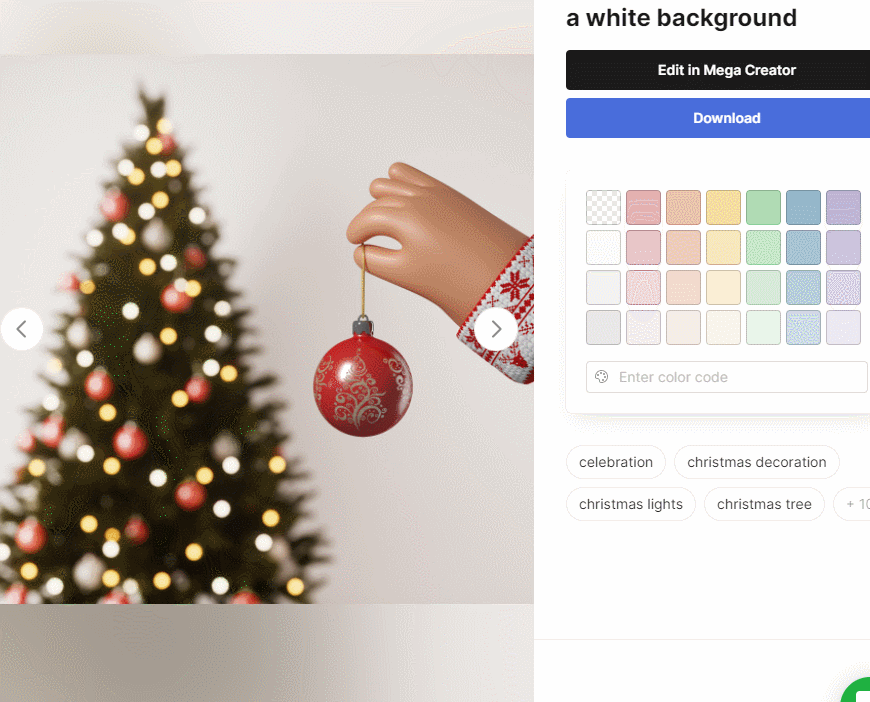
Task: Pick the top-row pink-red swatch
Action: click(643, 208)
